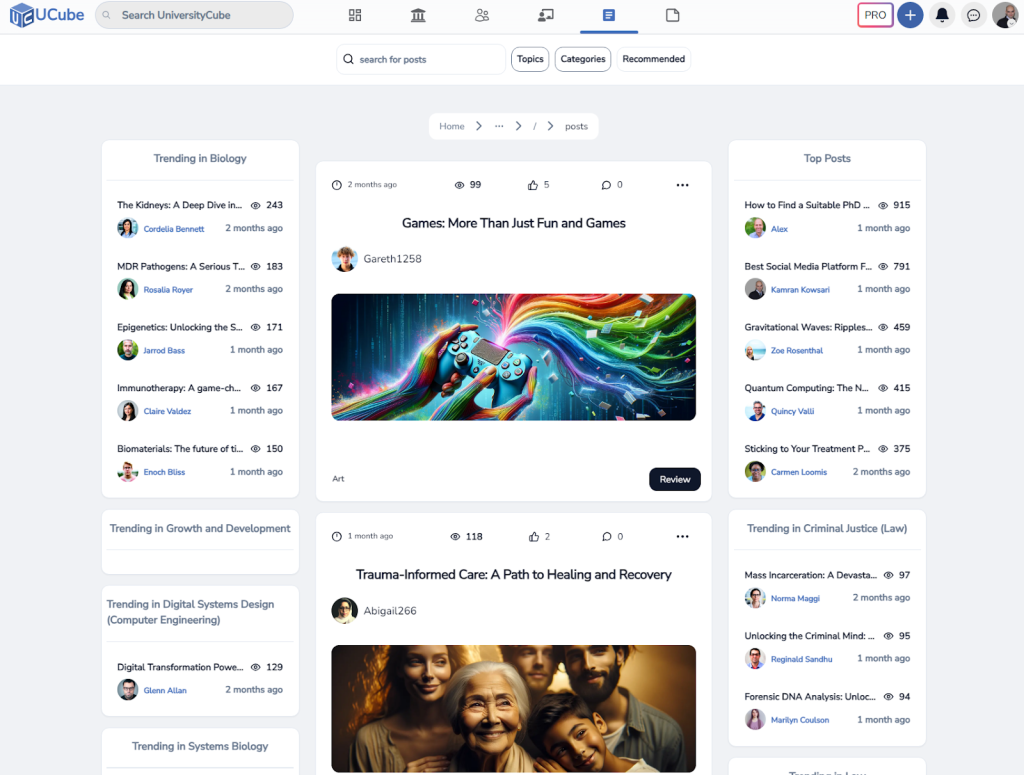This screenshot has height=775, width=1024.
Task: Select the Topics filter
Action: point(530,59)
